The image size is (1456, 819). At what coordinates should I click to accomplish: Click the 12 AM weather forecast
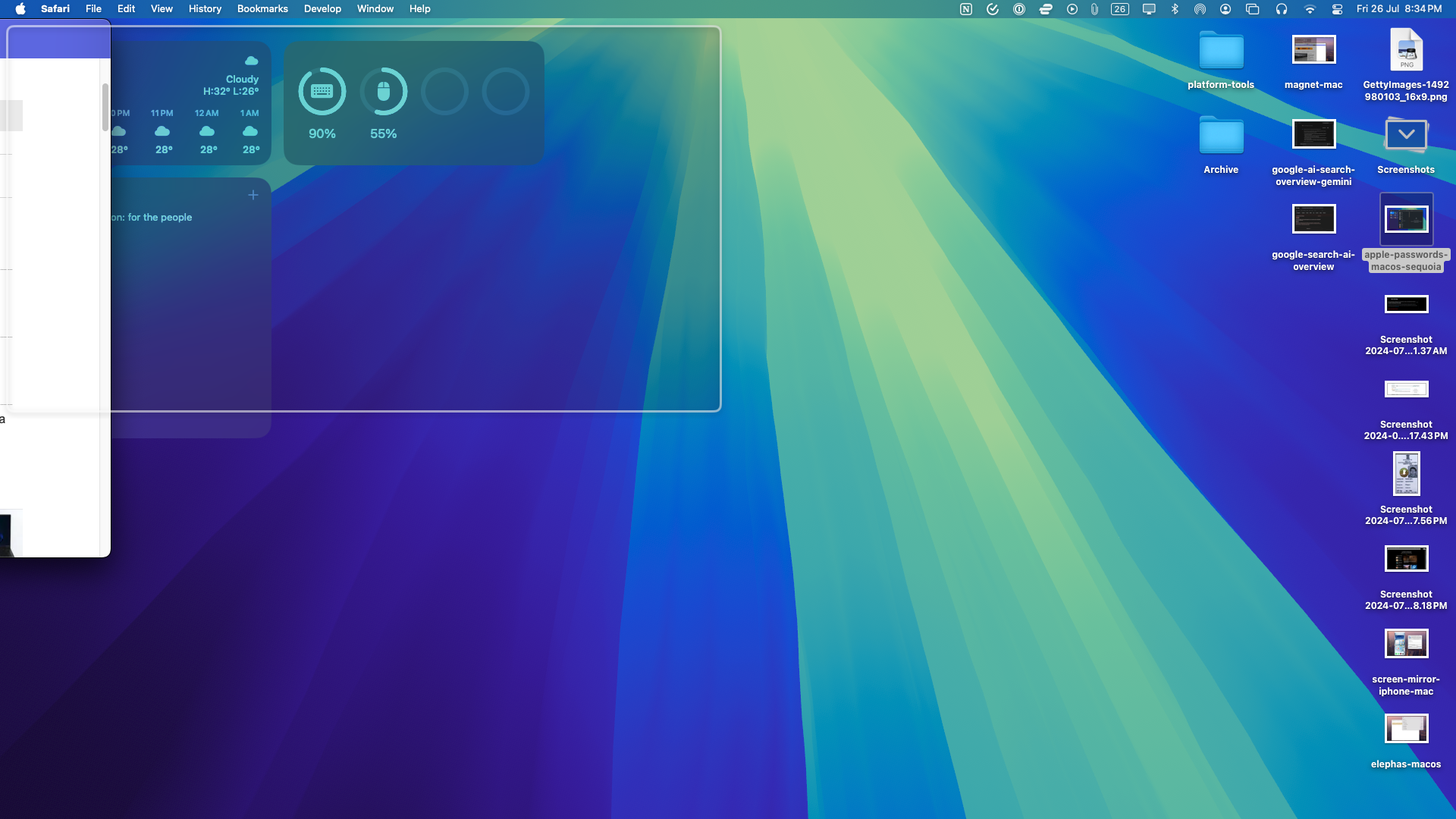(x=207, y=132)
